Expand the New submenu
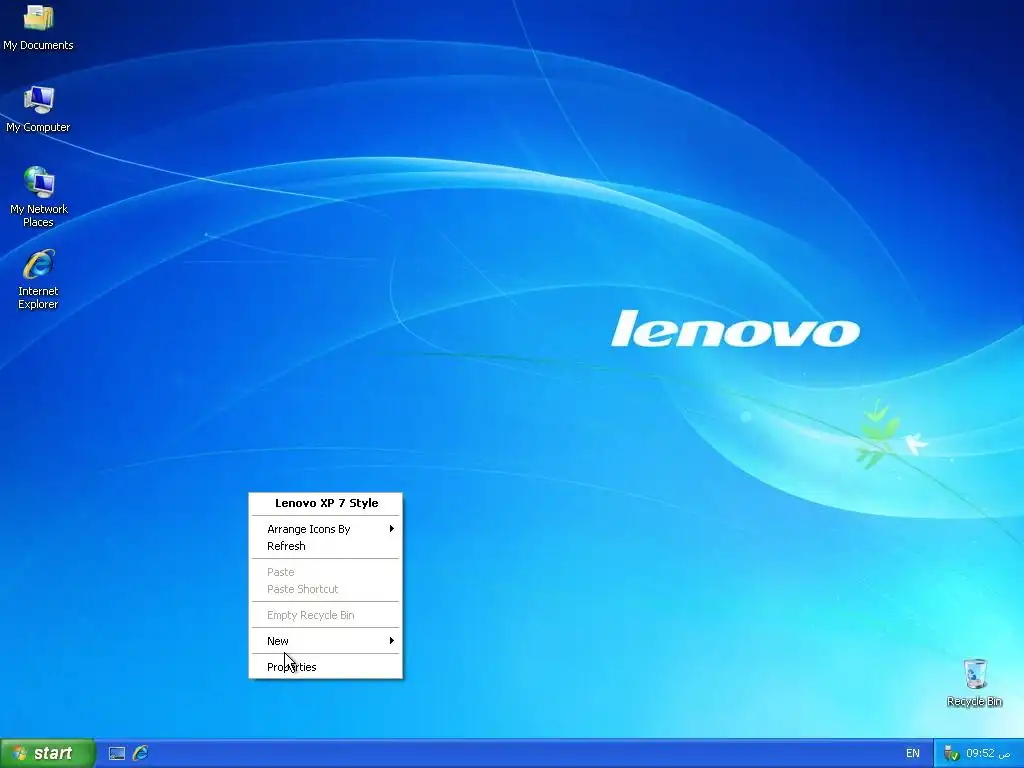Viewport: 1024px width, 768px height. point(326,641)
